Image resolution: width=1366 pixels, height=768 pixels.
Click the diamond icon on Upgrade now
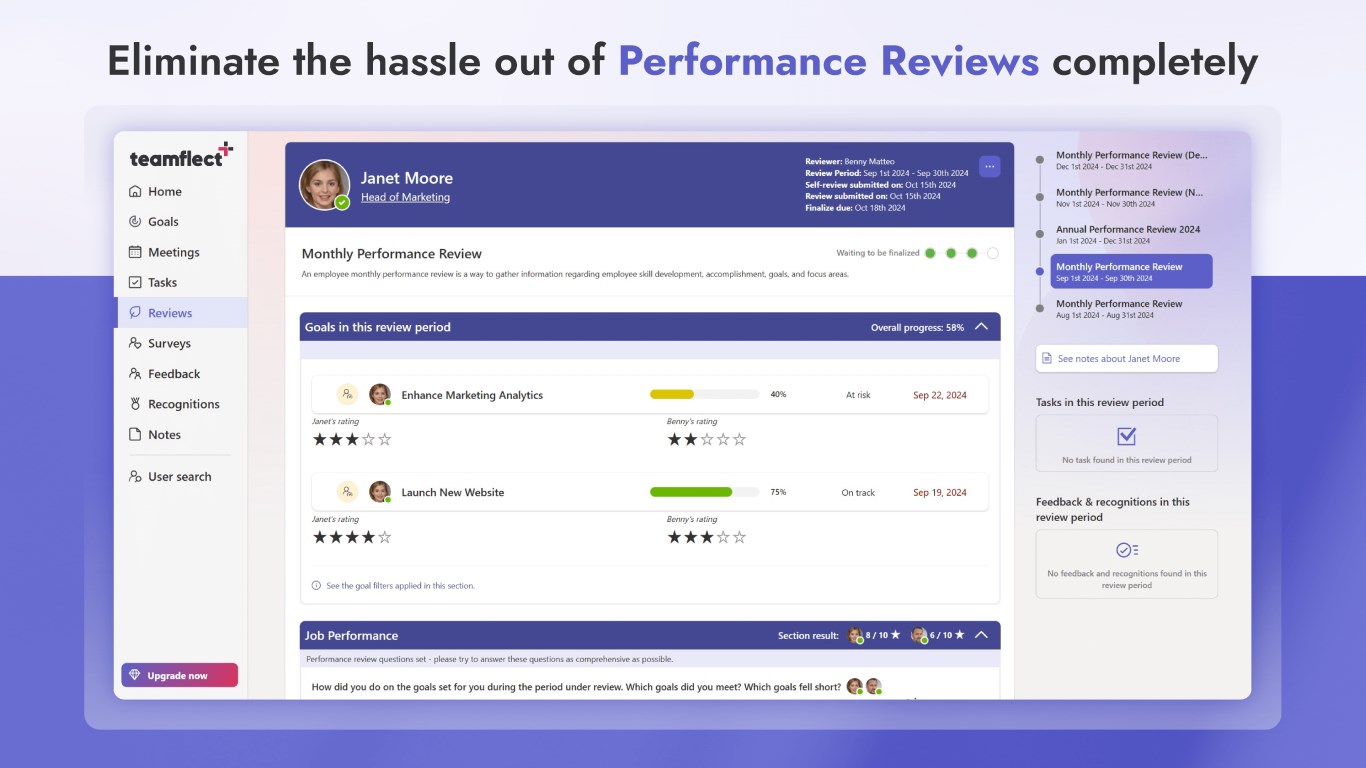coord(135,675)
